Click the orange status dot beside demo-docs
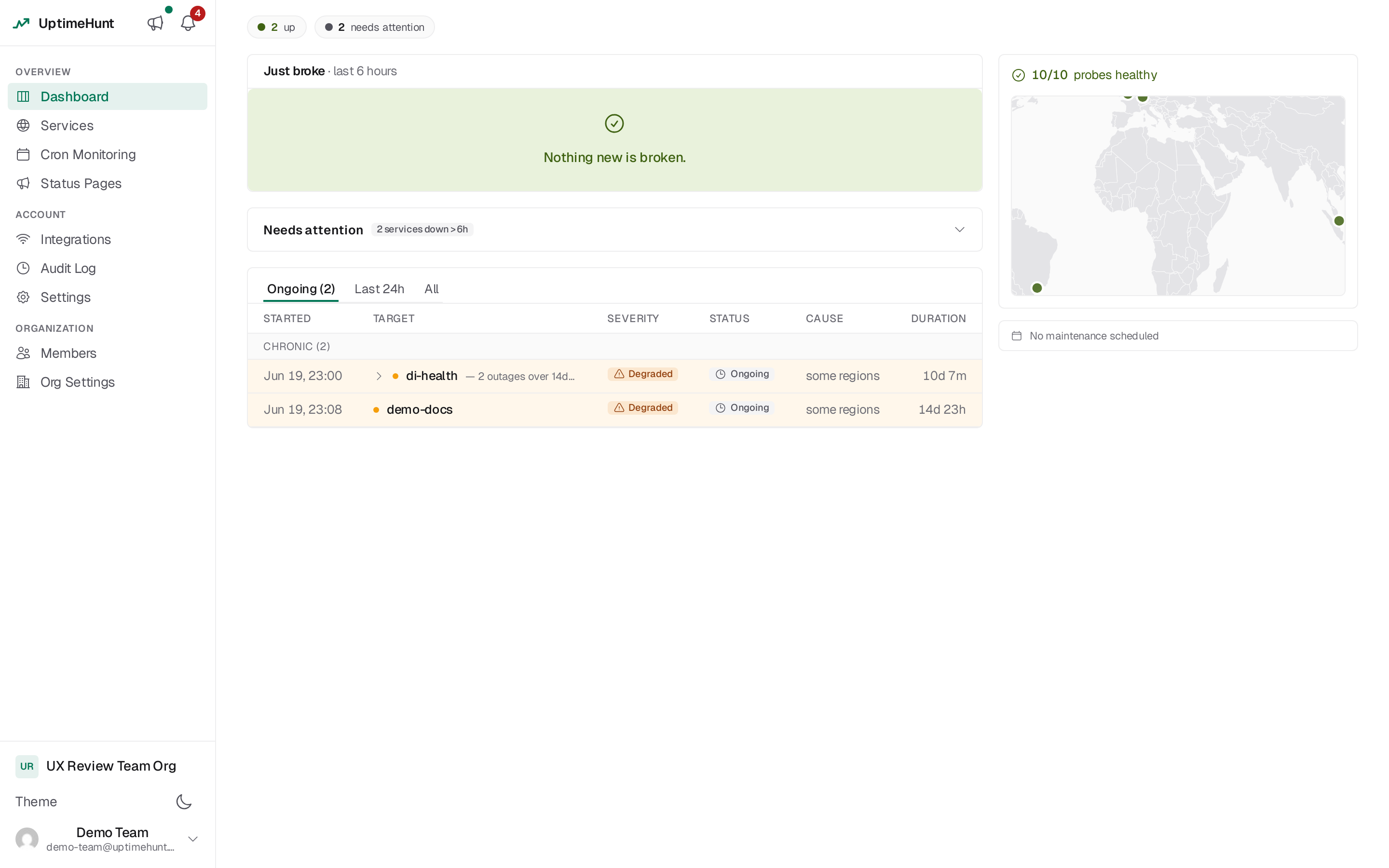 pos(376,410)
